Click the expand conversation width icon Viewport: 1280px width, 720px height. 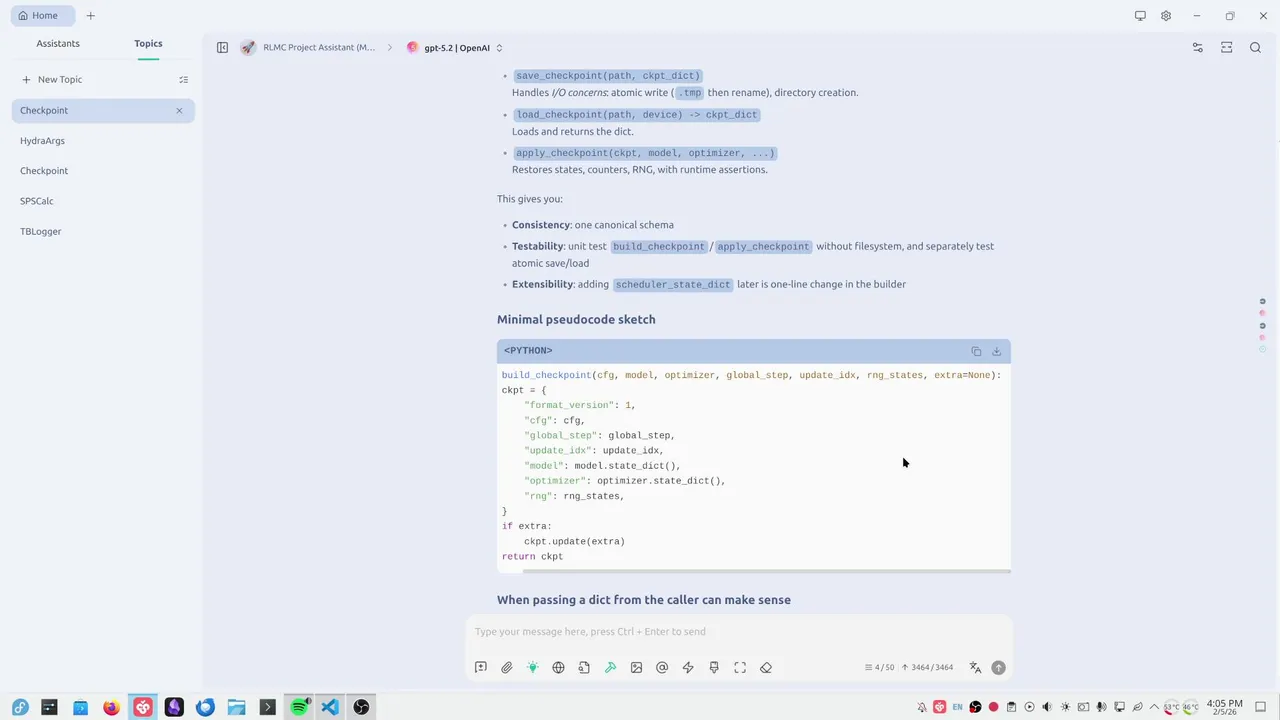1227,48
